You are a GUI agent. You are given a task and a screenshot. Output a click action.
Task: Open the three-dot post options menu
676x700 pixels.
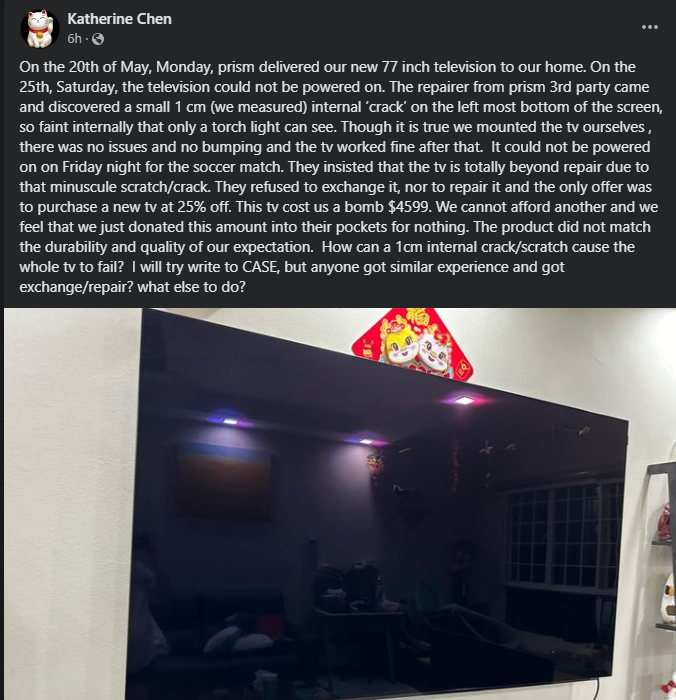click(x=650, y=27)
